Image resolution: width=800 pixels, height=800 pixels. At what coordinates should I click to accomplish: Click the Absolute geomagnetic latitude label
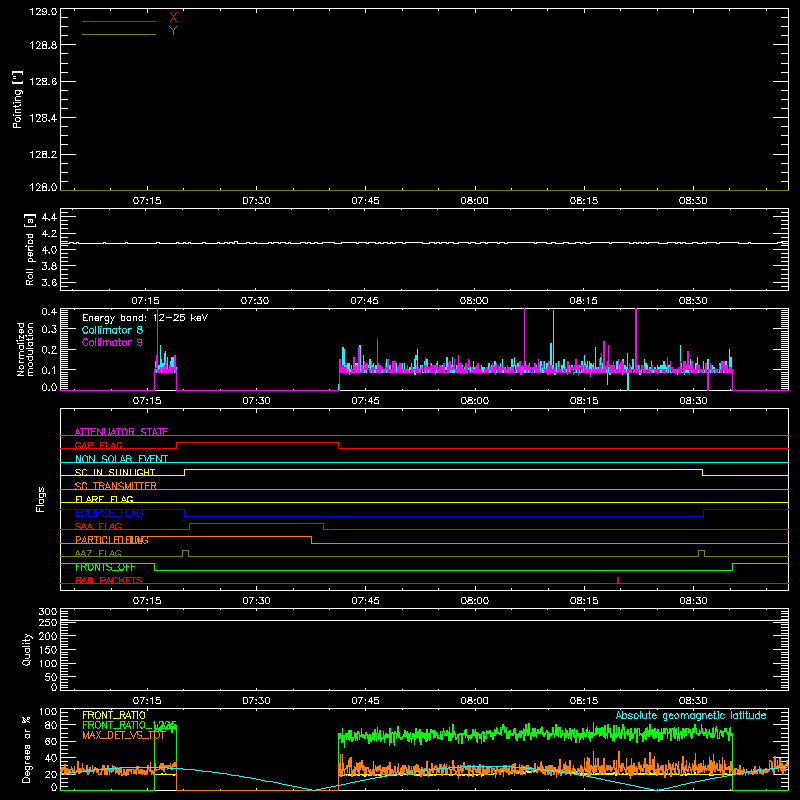pyautogui.click(x=691, y=715)
